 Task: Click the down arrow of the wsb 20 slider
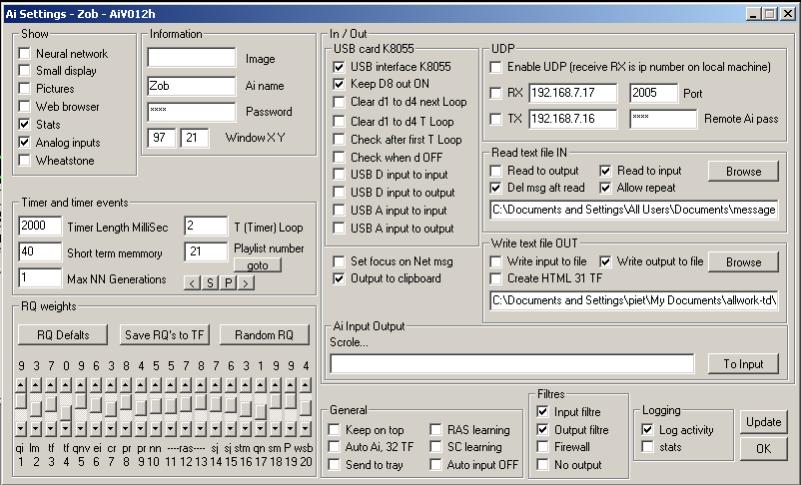coord(305,430)
